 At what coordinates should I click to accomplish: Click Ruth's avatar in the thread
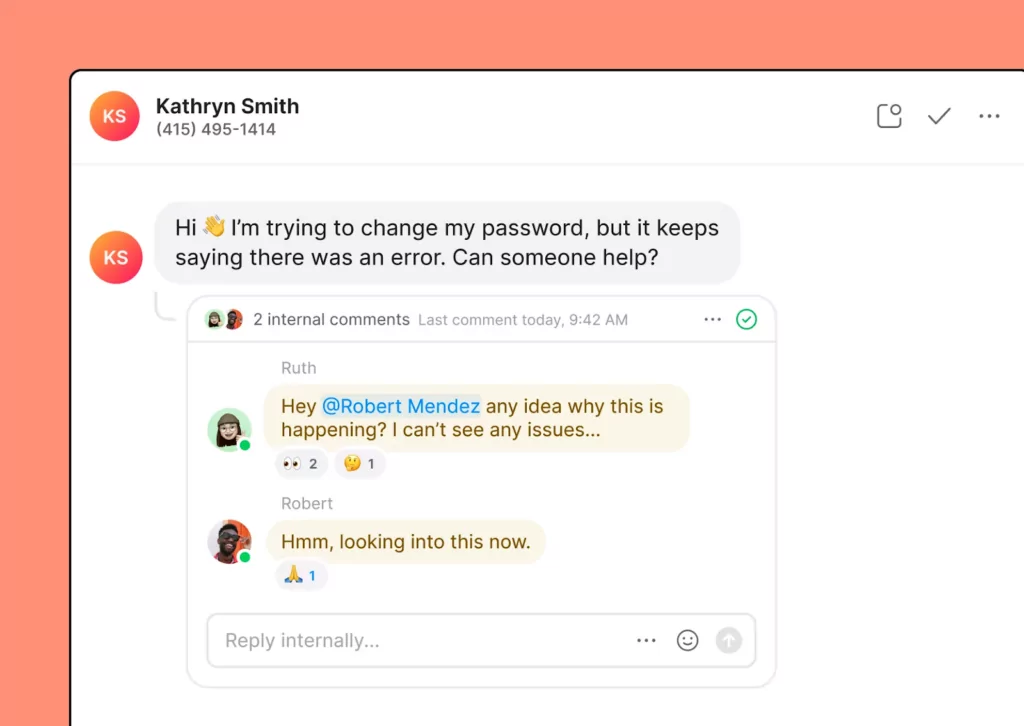coord(229,430)
